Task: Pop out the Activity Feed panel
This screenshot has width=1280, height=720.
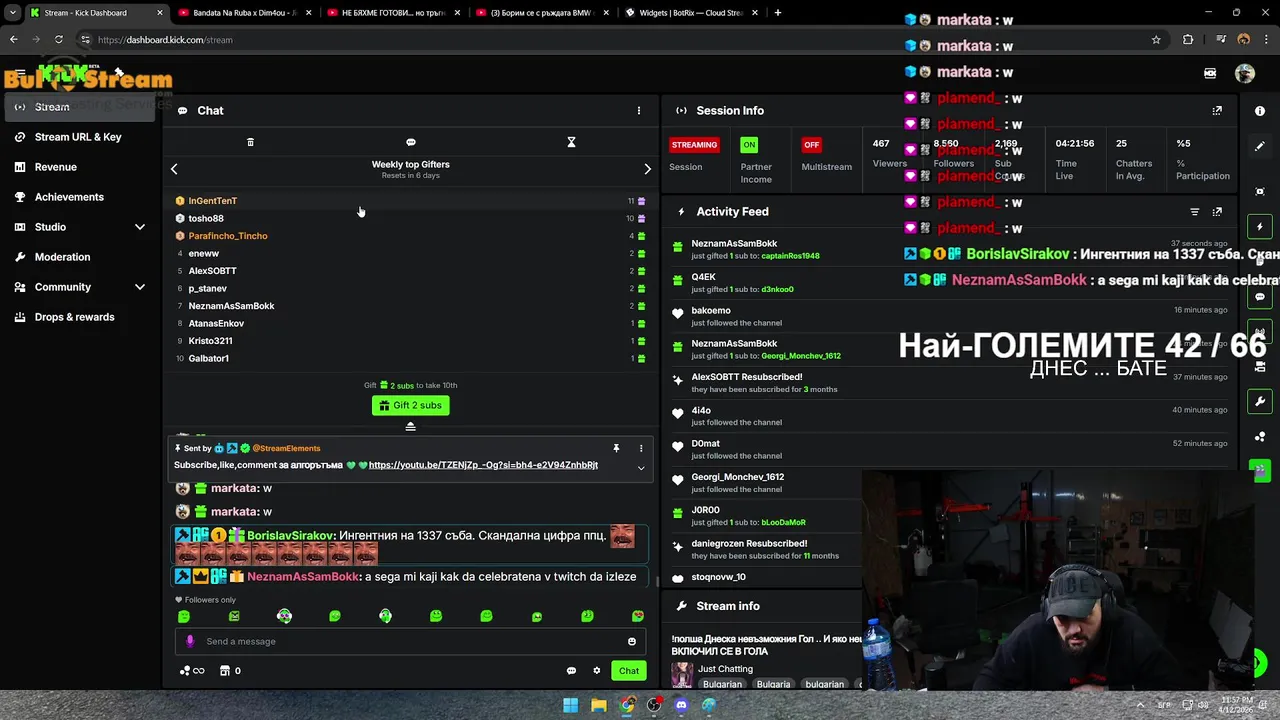Action: 1217,212
